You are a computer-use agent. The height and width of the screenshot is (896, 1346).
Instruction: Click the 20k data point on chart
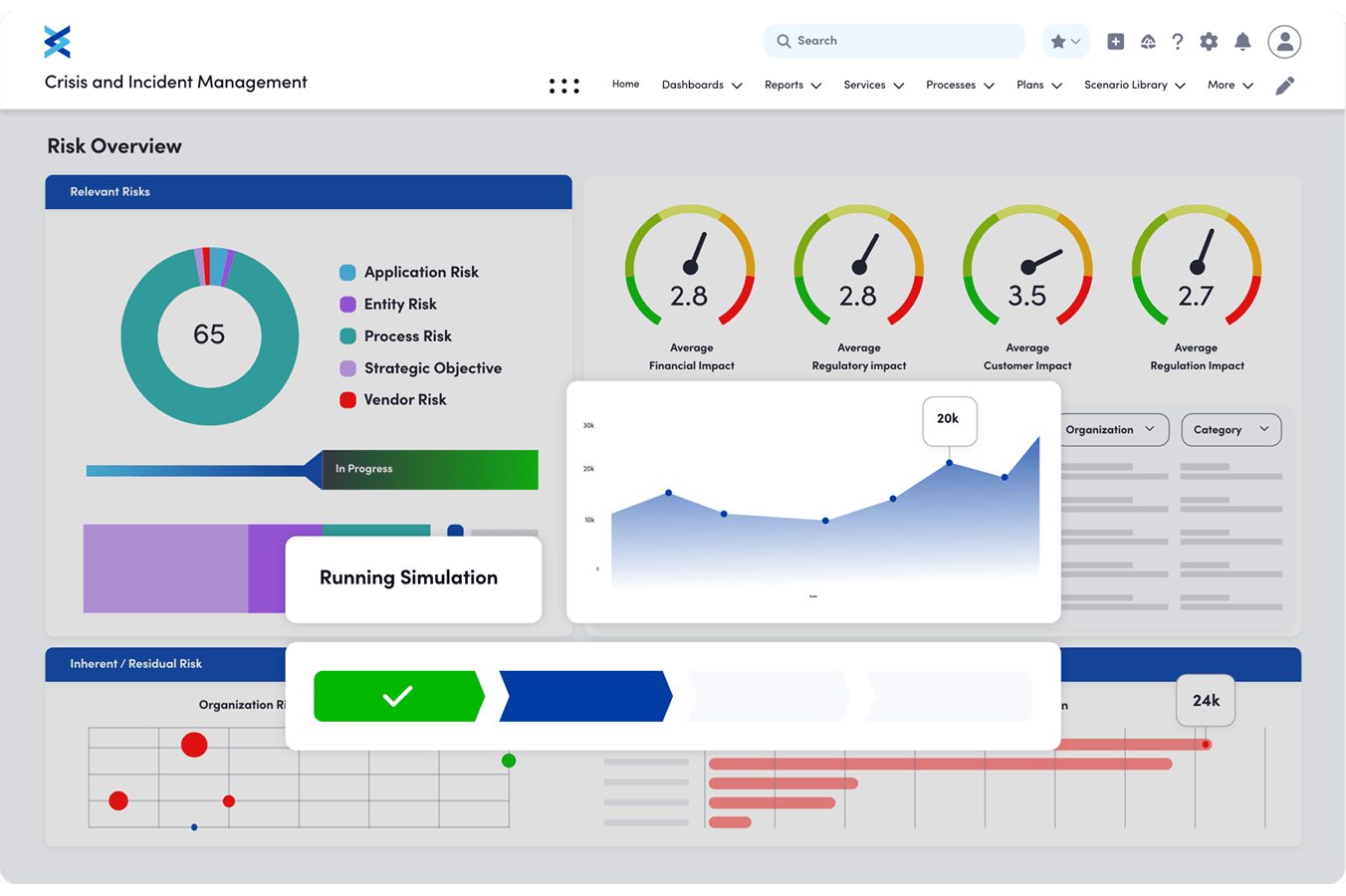point(950,463)
